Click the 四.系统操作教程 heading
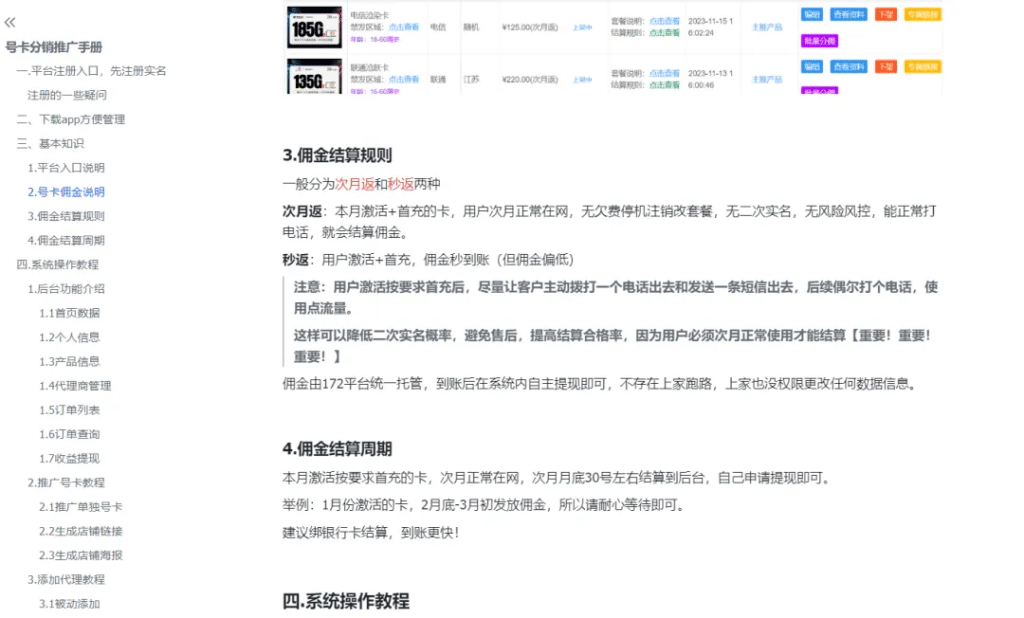The image size is (1024, 618). pyautogui.click(x=345, y=601)
